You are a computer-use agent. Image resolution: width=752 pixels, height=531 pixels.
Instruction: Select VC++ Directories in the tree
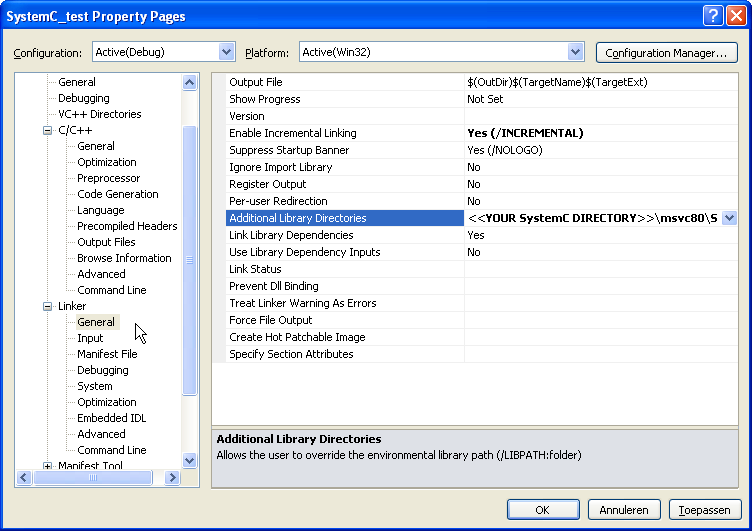click(99, 114)
